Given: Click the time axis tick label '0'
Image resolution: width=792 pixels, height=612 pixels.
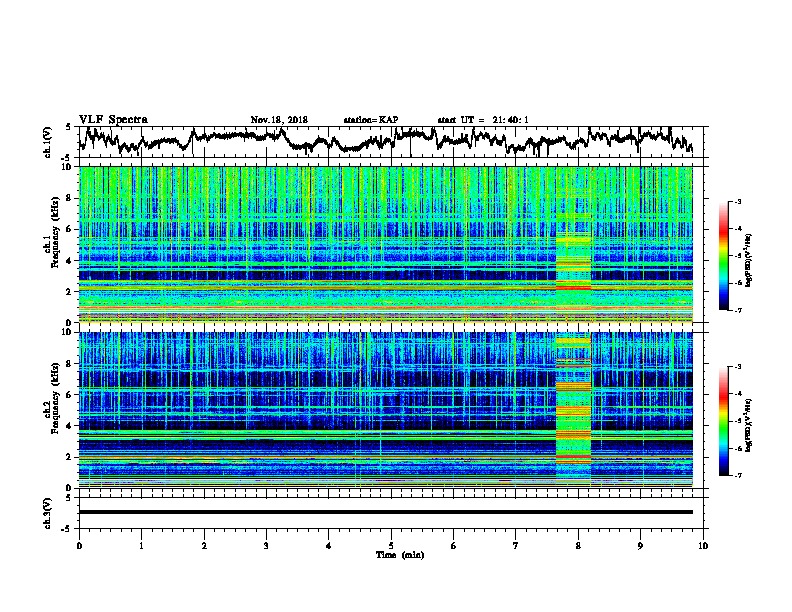Looking at the screenshot, I should 79,546.
